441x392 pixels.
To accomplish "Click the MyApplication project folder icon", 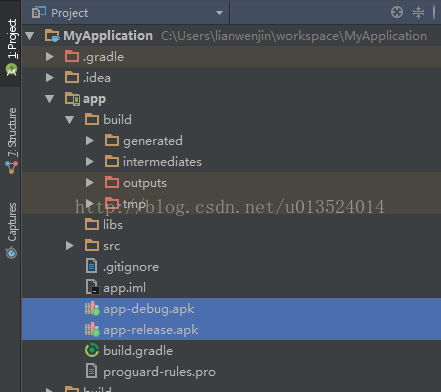I will [52, 35].
